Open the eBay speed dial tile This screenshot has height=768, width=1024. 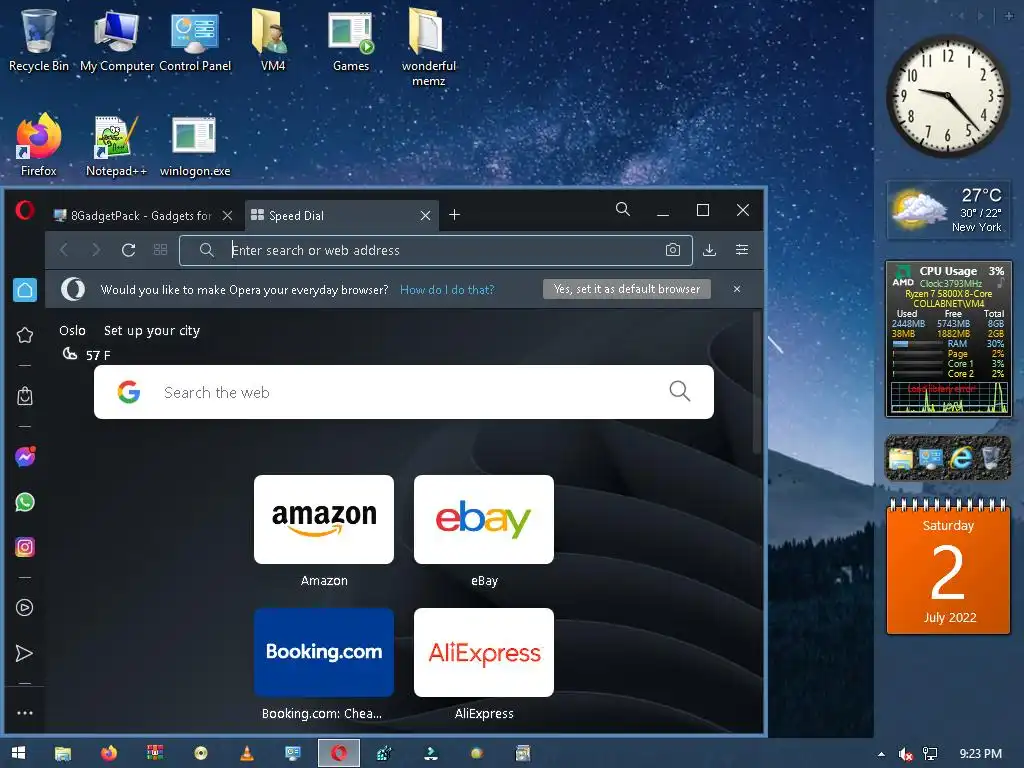coord(484,519)
